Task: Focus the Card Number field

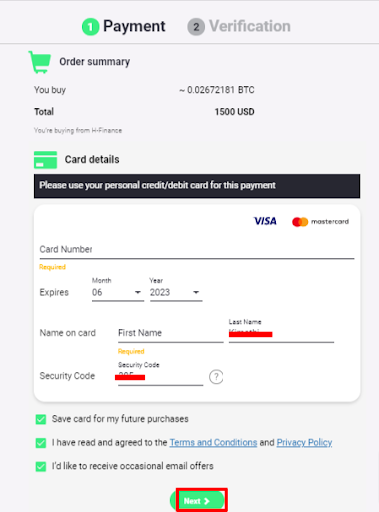Action: click(197, 250)
